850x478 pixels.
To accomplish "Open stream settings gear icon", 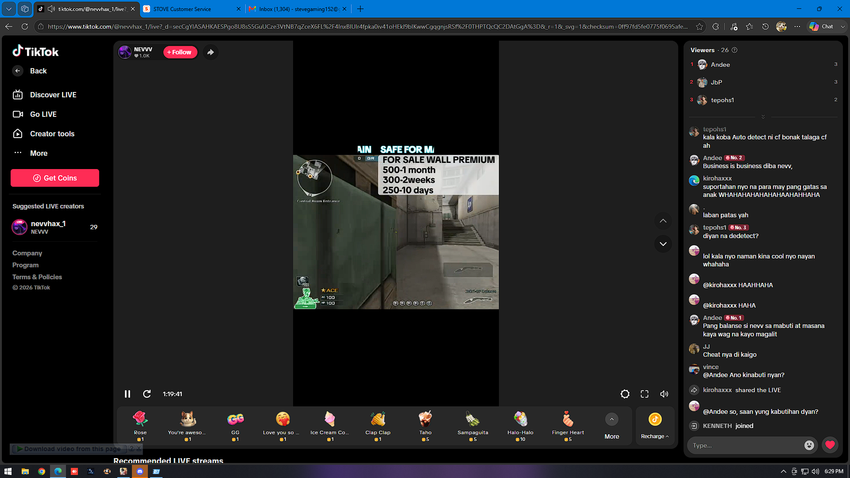I will pos(625,394).
